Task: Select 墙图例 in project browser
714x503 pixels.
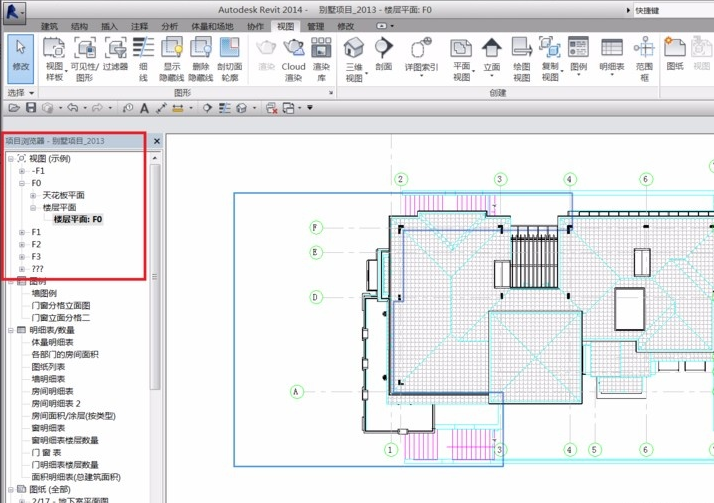Action: [x=44, y=293]
